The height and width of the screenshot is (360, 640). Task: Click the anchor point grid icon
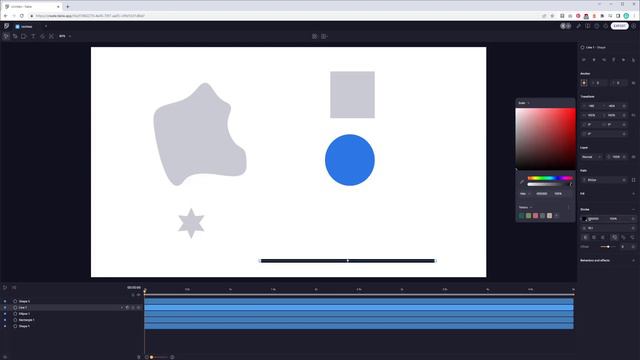click(584, 83)
